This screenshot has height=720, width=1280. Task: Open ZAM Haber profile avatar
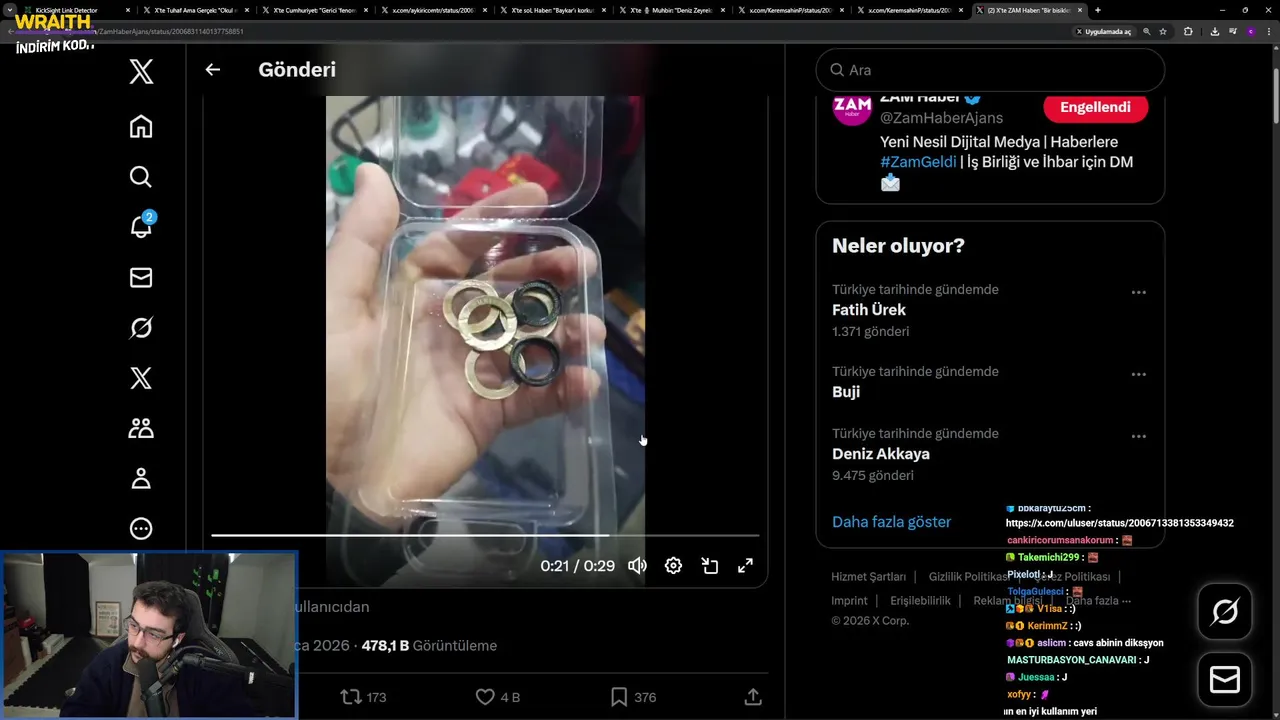(852, 107)
